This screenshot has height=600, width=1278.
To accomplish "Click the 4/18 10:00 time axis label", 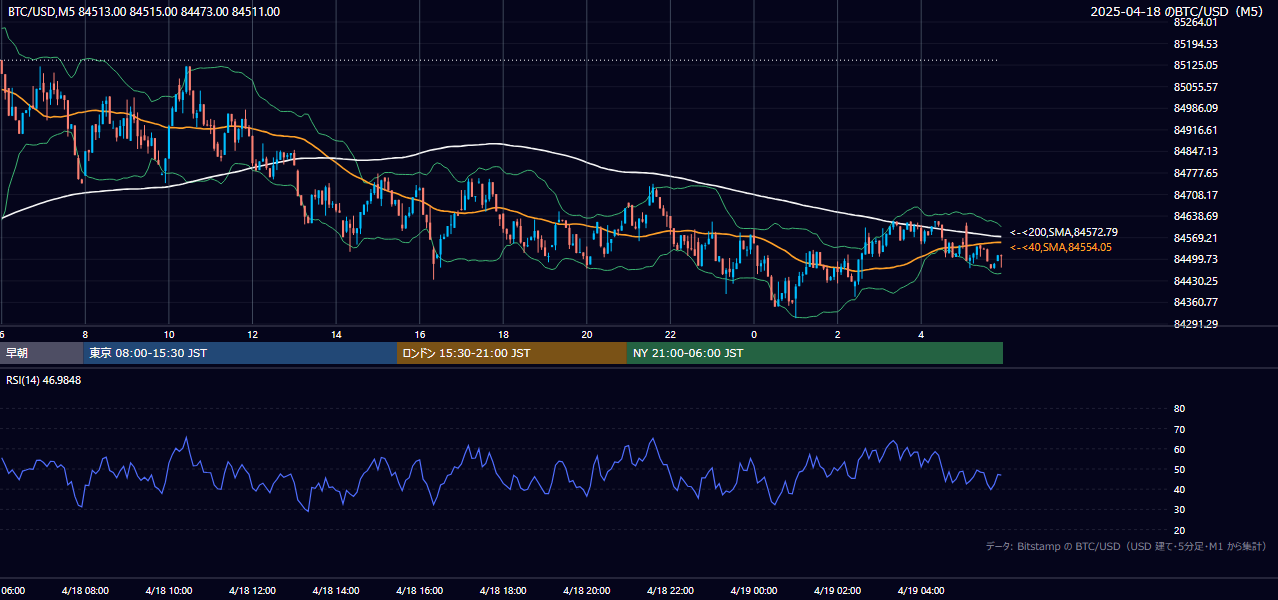I will coord(168,590).
